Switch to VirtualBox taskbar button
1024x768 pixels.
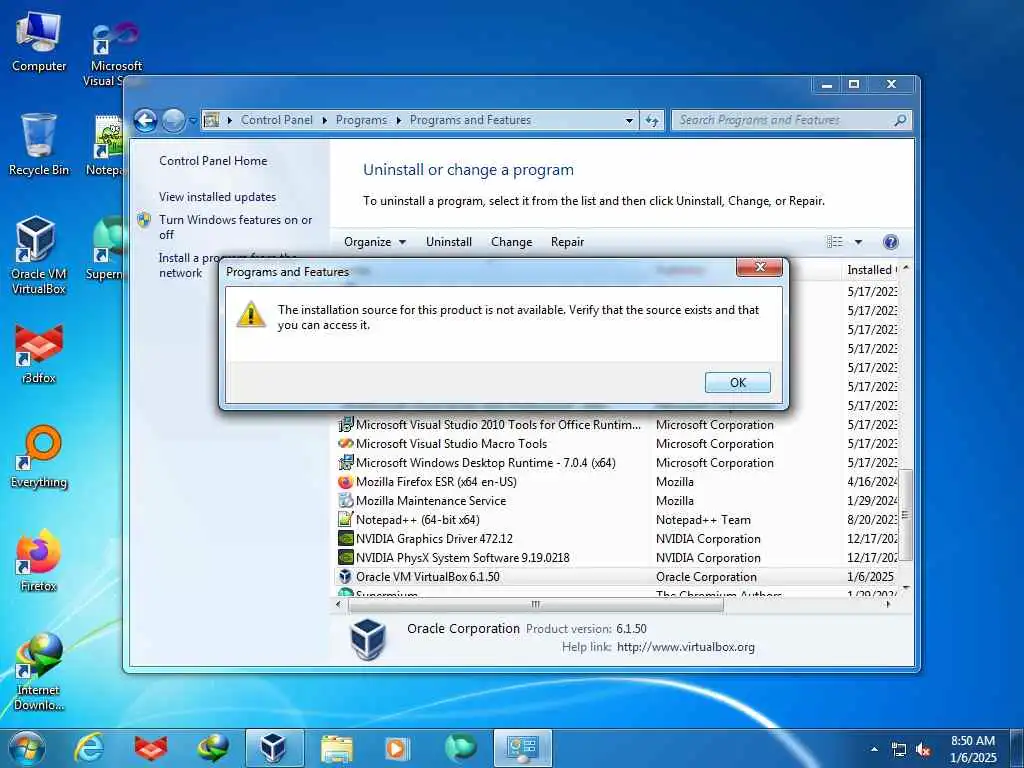(x=274, y=748)
